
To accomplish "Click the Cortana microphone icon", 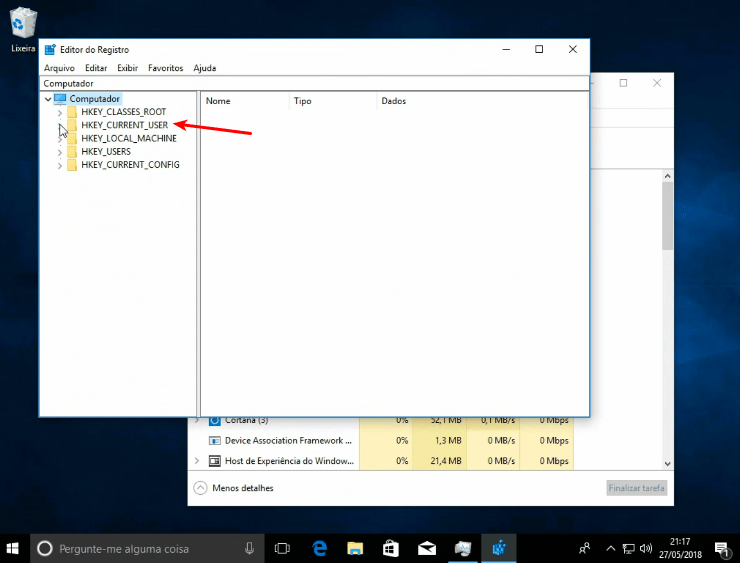I will coord(250,548).
